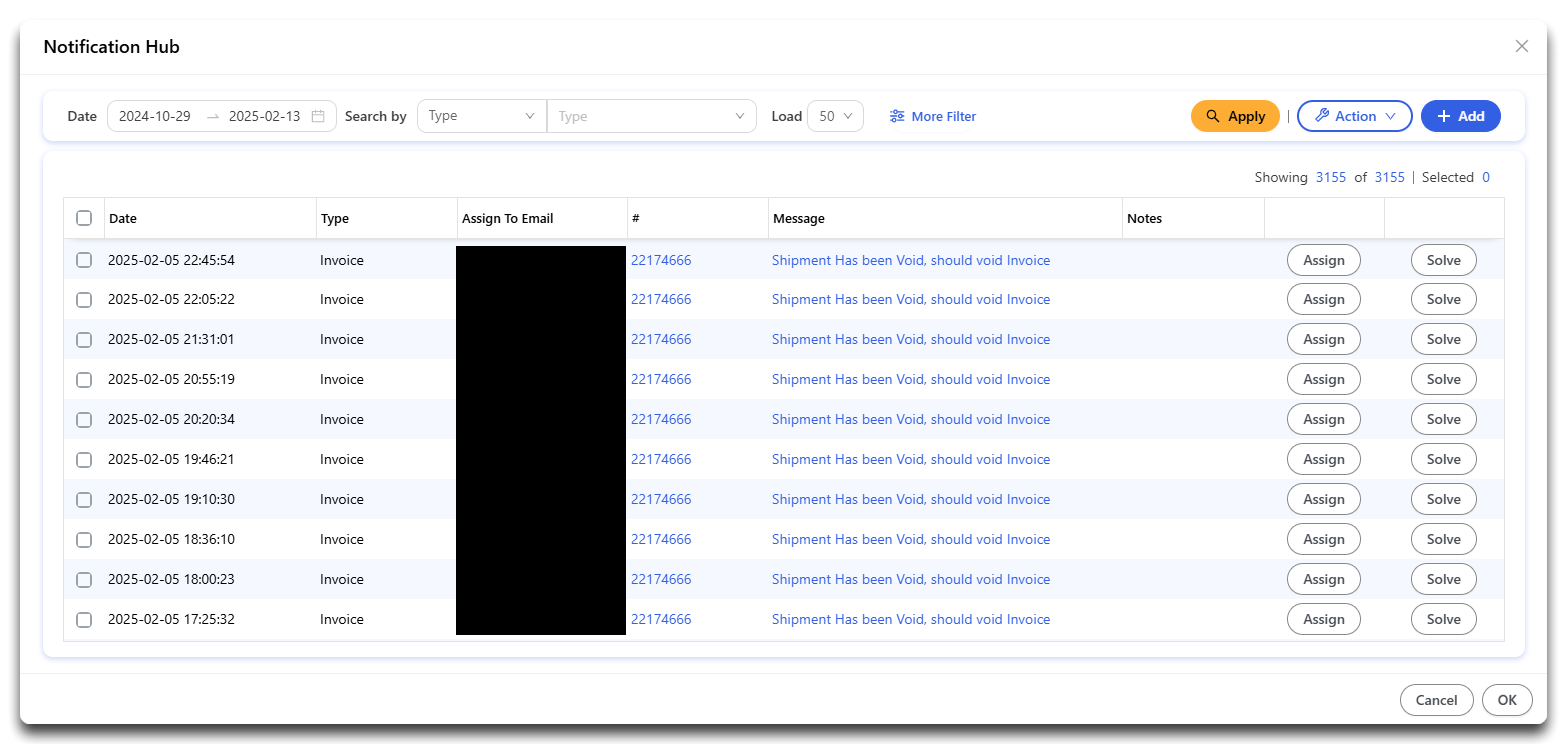
Task: Click Assign for the 18:36:10 row
Action: point(1324,539)
